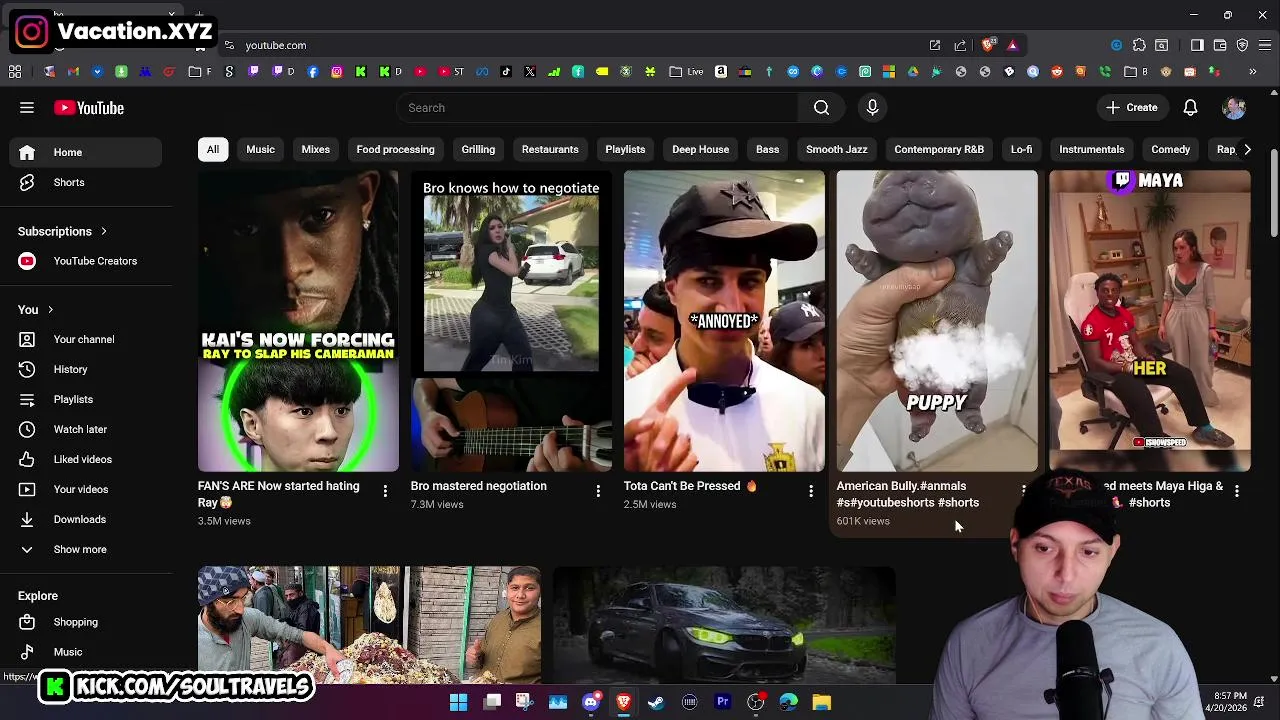This screenshot has height=720, width=1280.
Task: Click the YouTube logo
Action: (x=89, y=108)
